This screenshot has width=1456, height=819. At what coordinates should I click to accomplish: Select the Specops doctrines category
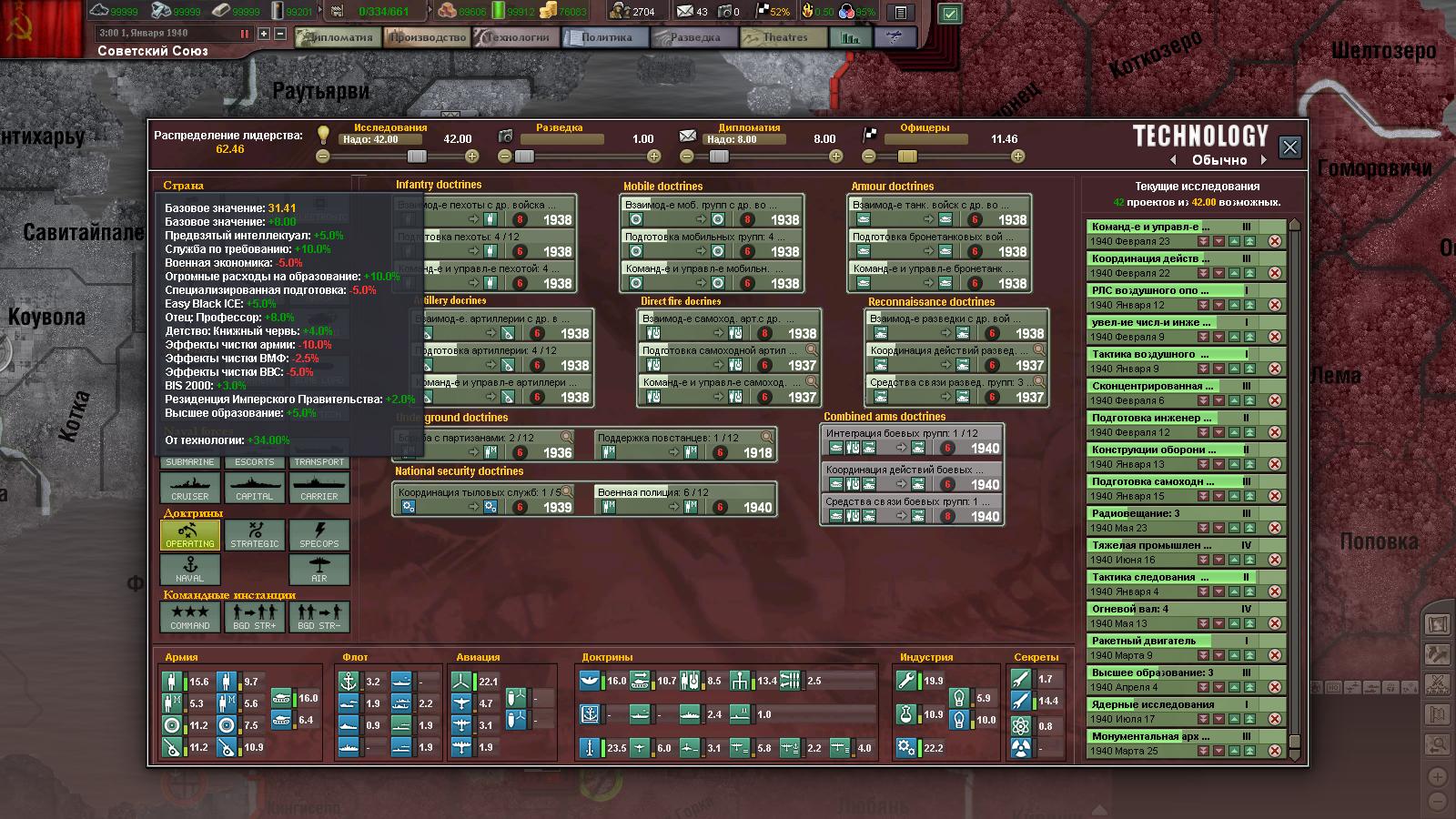click(x=318, y=535)
